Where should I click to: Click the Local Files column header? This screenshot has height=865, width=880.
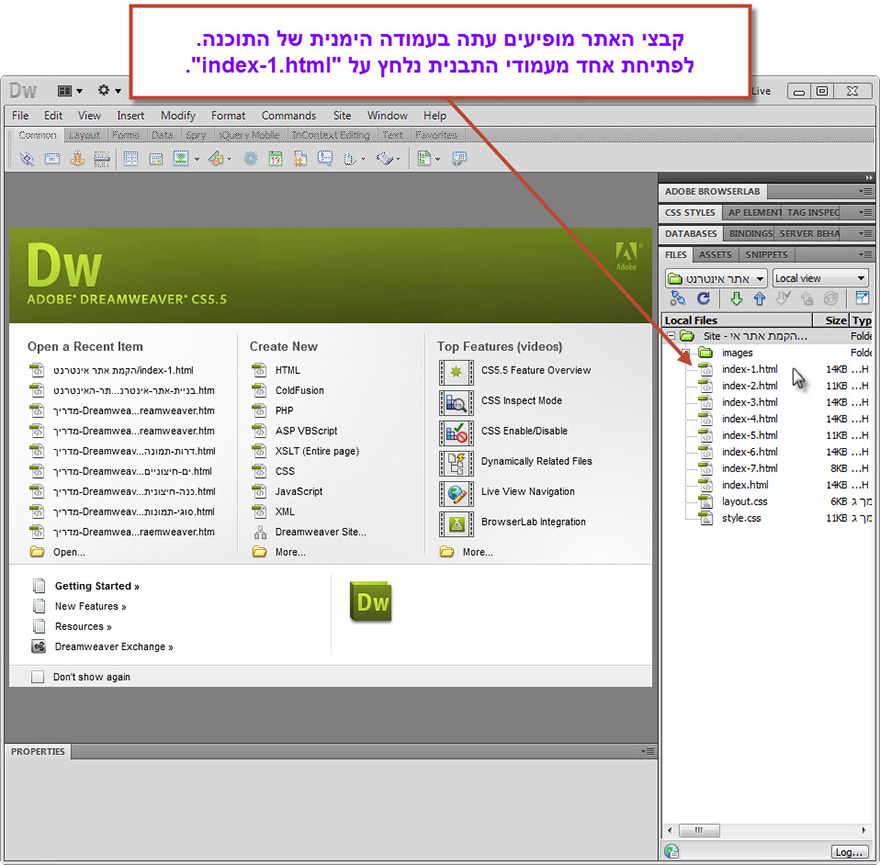coord(737,321)
